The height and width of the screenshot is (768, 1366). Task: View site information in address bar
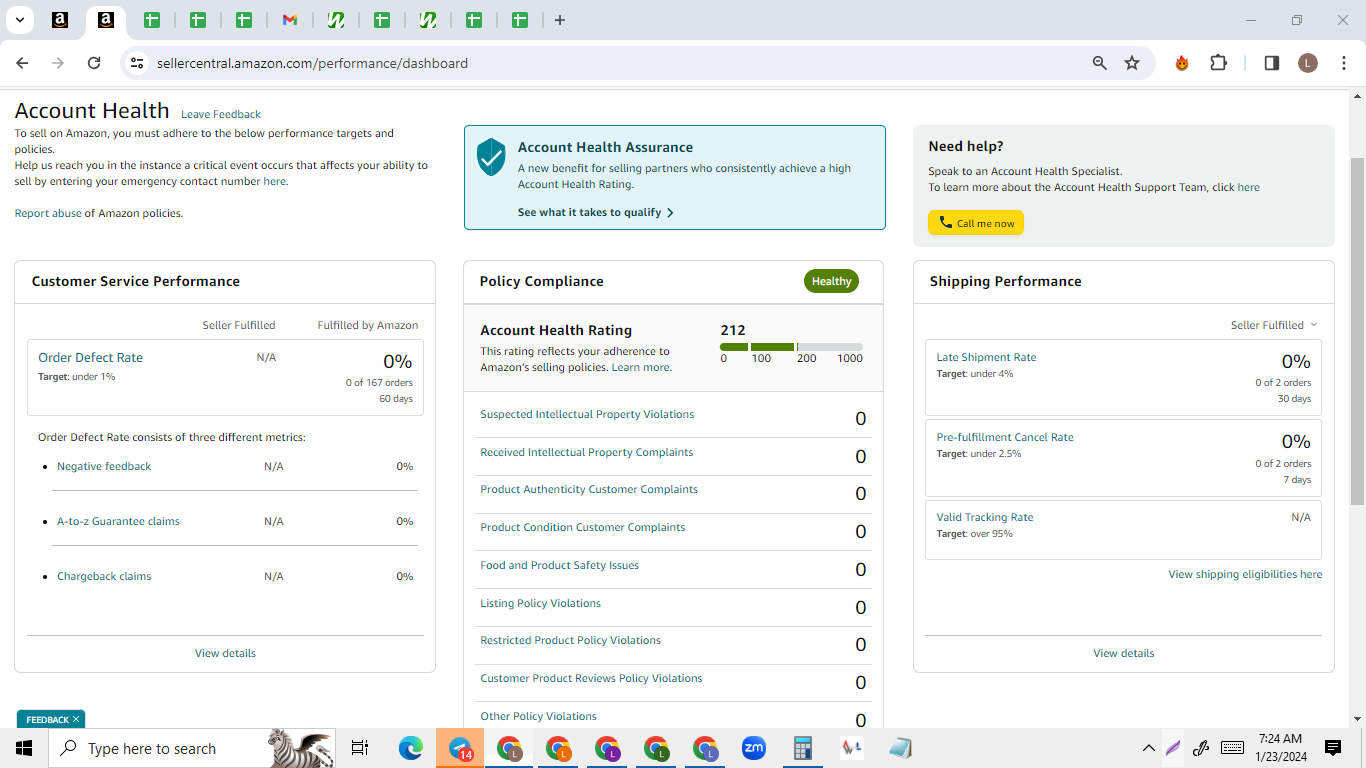tap(137, 63)
